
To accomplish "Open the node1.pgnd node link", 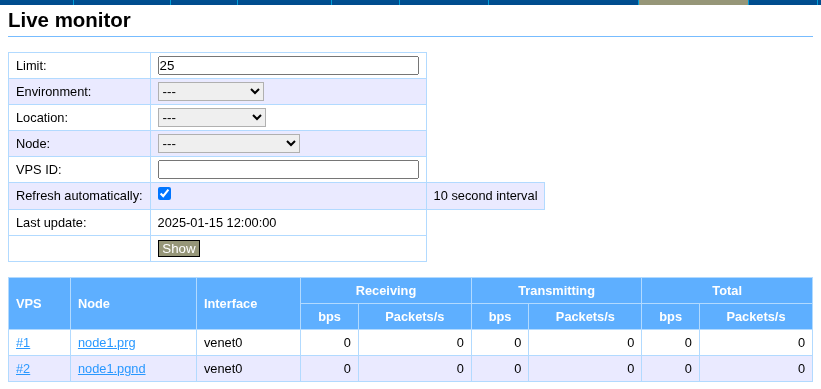I will pos(112,369).
